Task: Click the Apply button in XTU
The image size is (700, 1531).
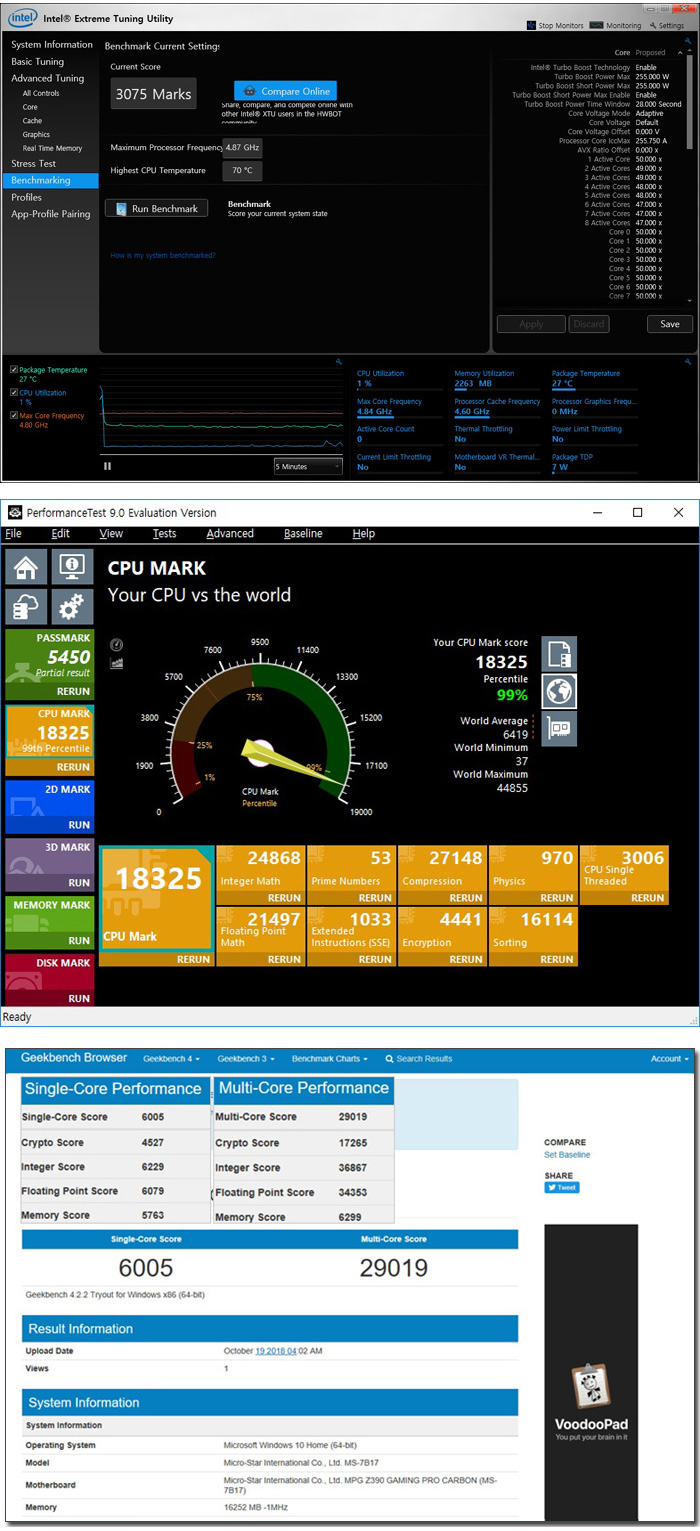Action: (531, 324)
